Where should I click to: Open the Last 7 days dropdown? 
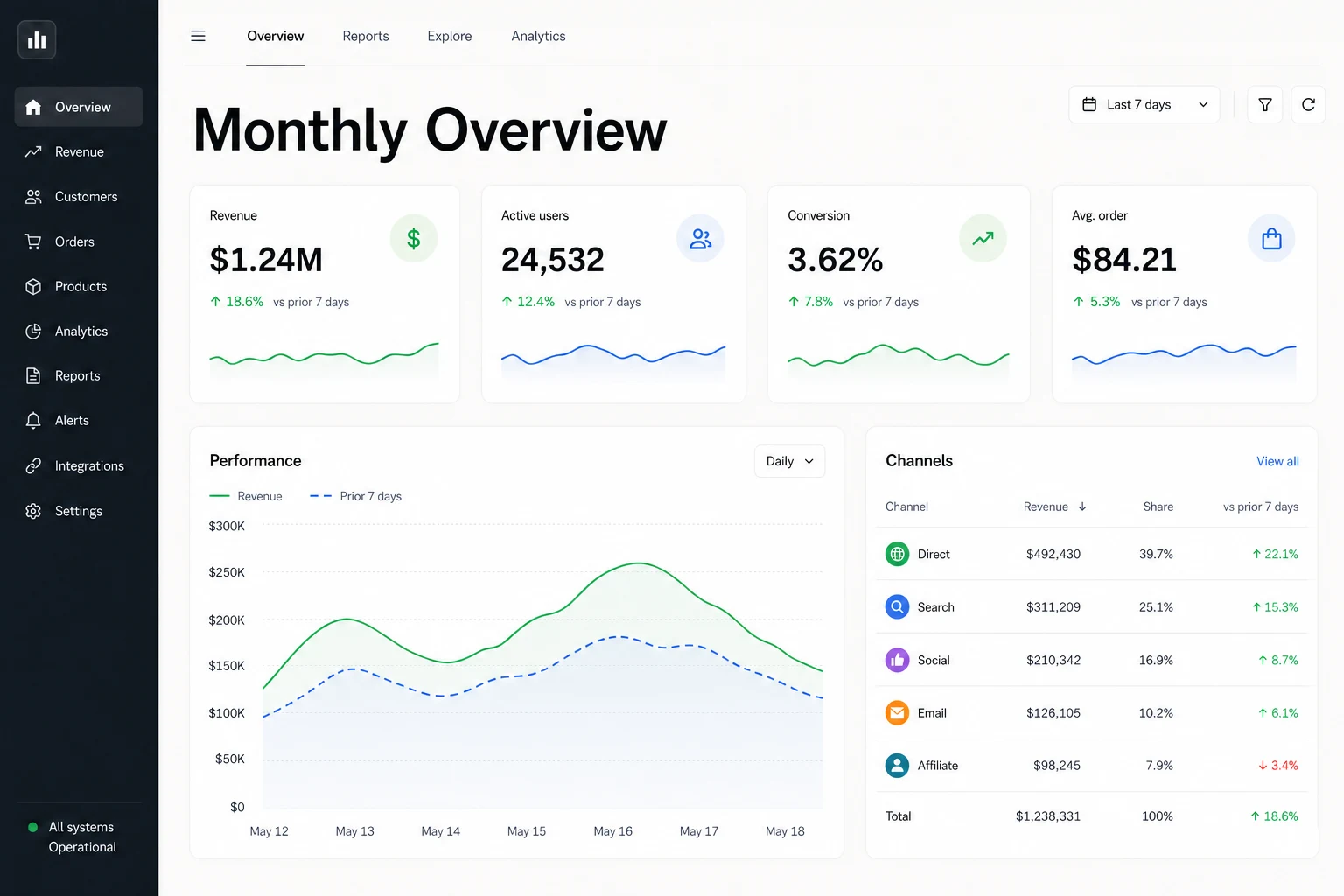tap(1144, 105)
